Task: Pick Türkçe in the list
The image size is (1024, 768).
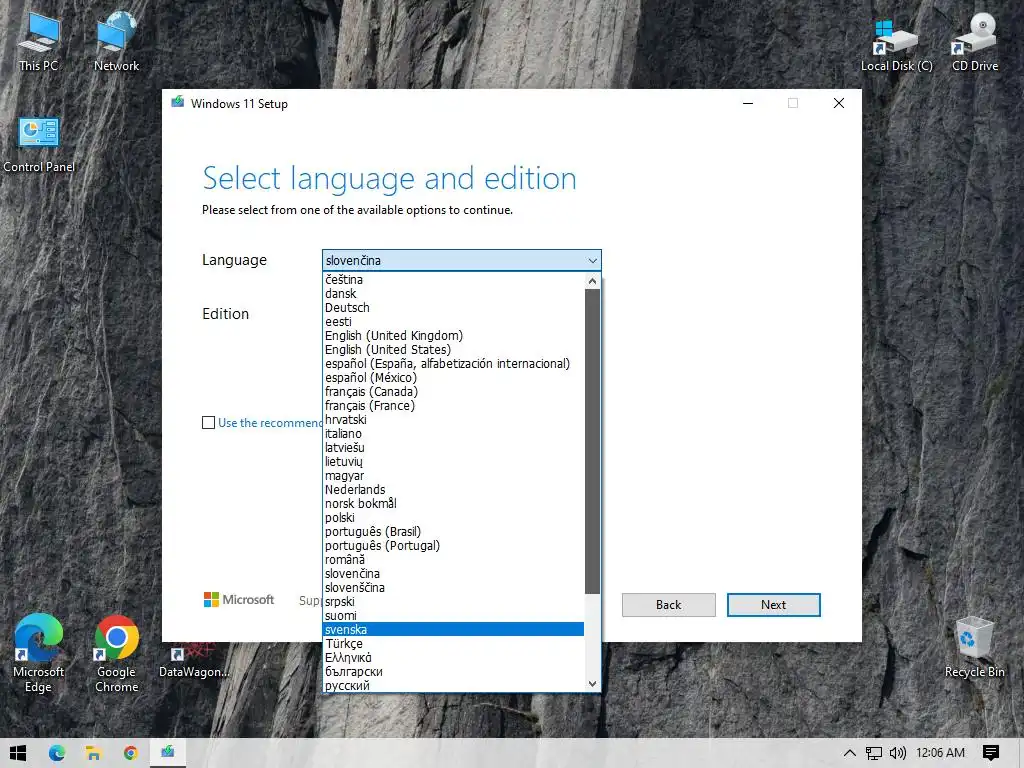Action: pos(454,644)
